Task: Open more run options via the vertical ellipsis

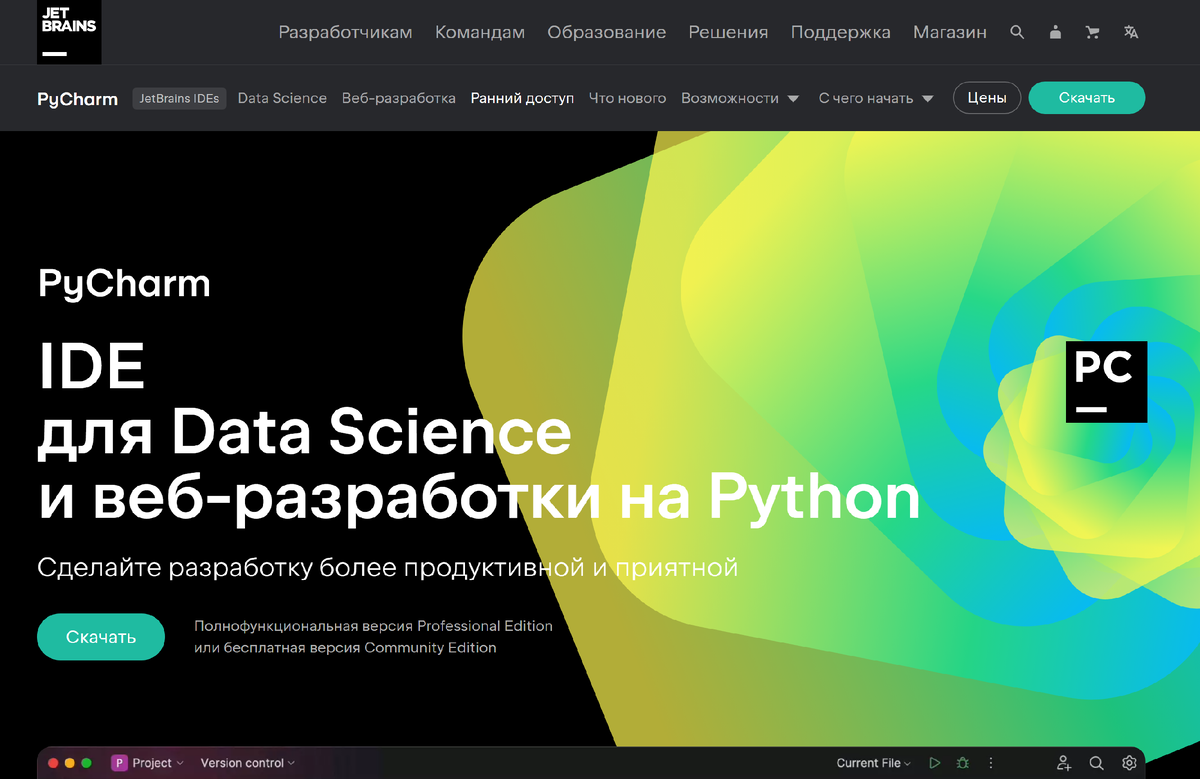Action: pyautogui.click(x=991, y=762)
